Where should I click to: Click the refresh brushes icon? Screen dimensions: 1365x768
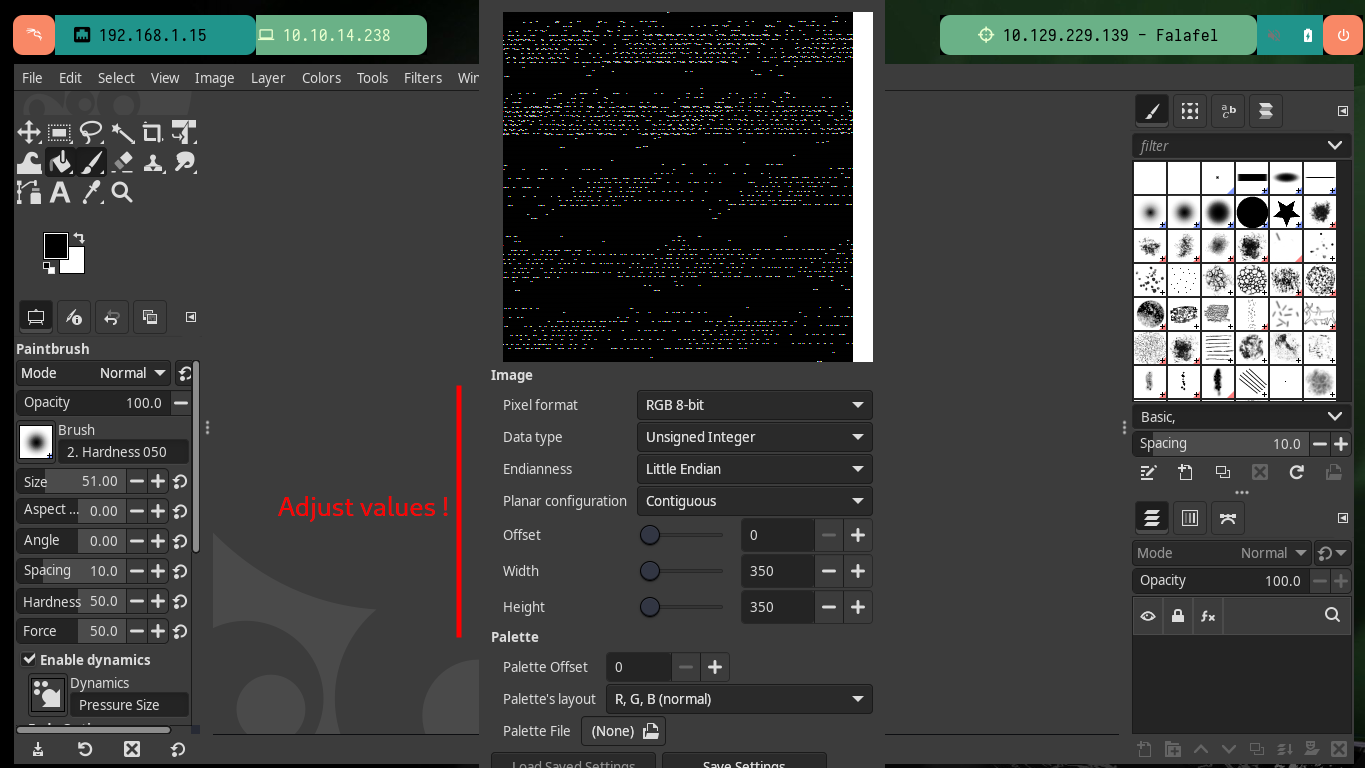coord(1297,472)
